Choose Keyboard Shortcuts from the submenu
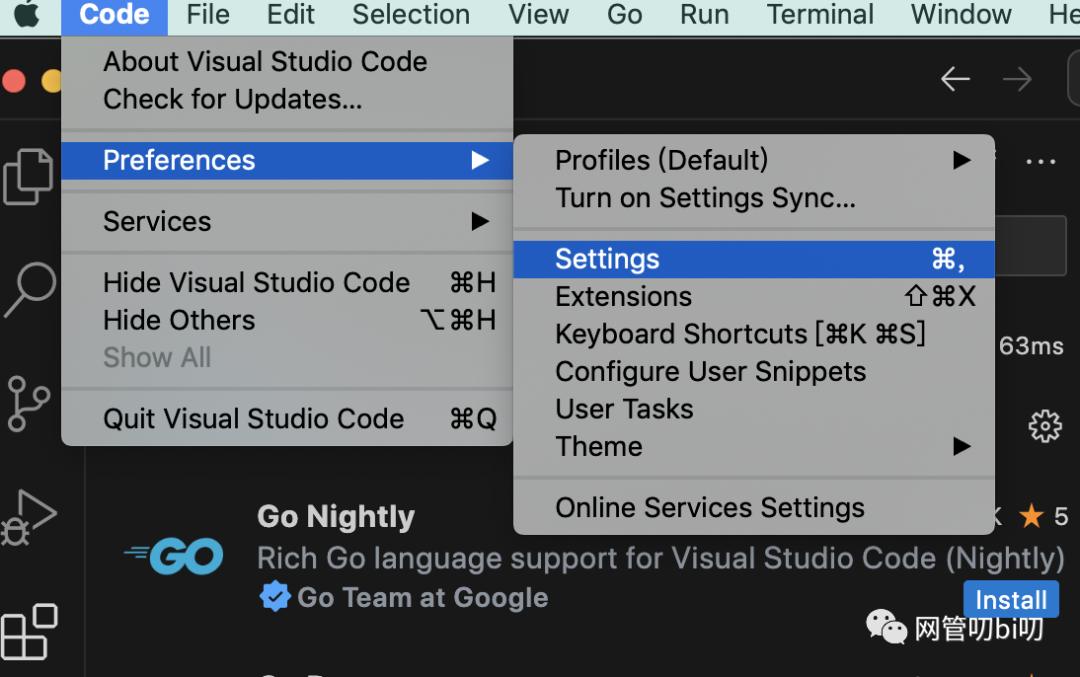The height and width of the screenshot is (677, 1080). click(x=740, y=334)
